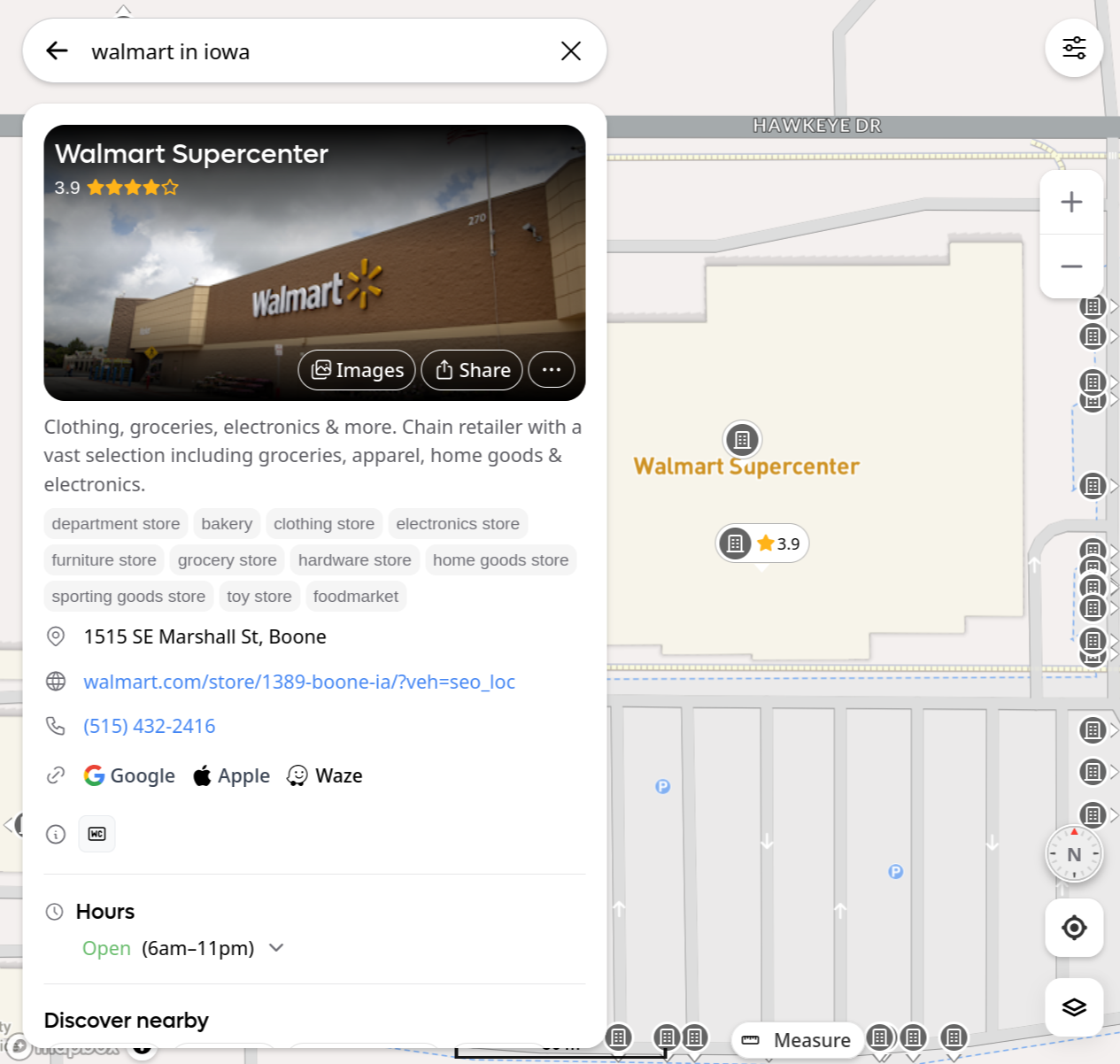Open location in Apple Maps
Viewport: 1120px width, 1064px height.
[230, 775]
